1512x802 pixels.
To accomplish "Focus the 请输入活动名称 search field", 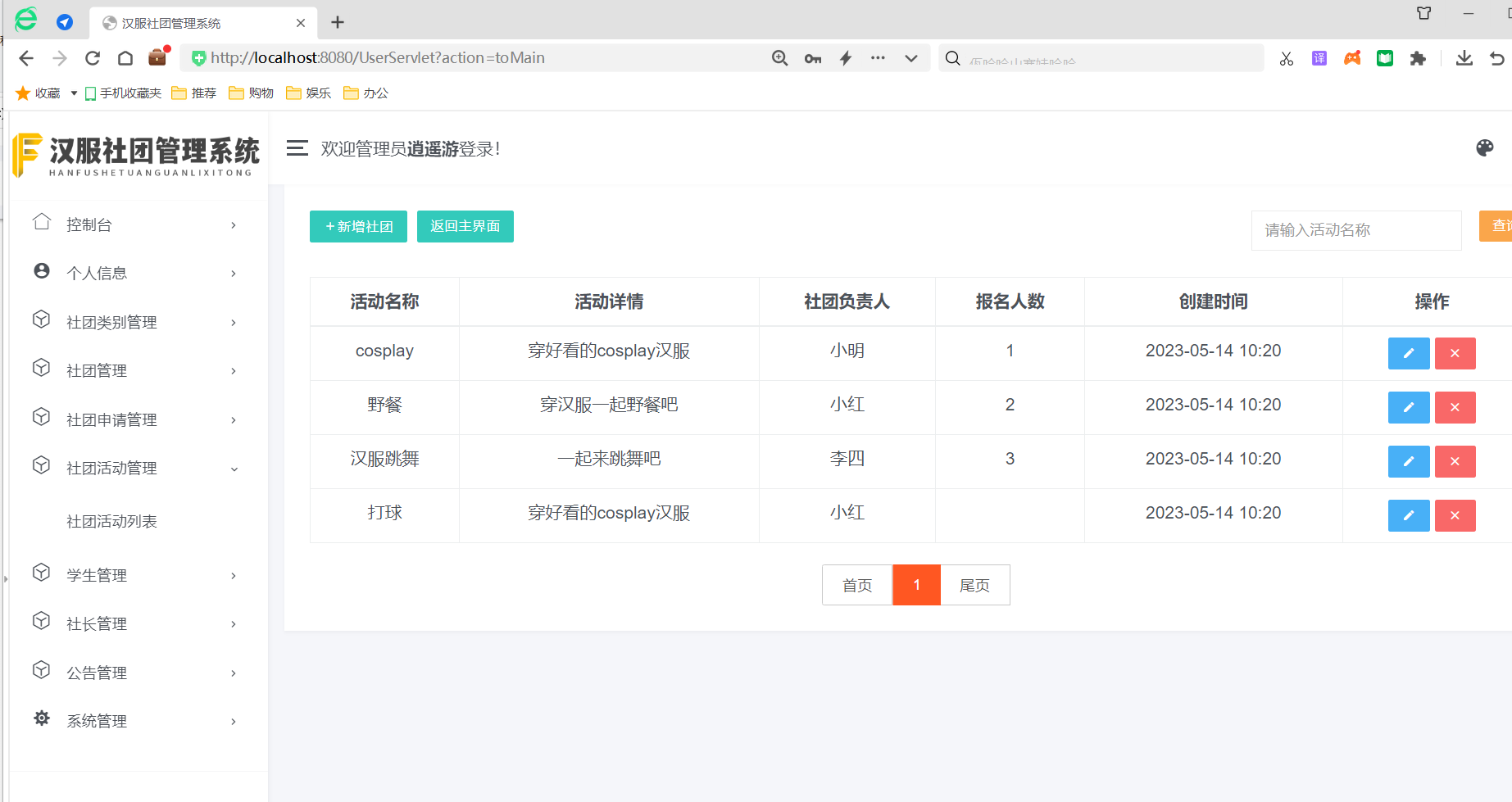I will [x=1356, y=230].
